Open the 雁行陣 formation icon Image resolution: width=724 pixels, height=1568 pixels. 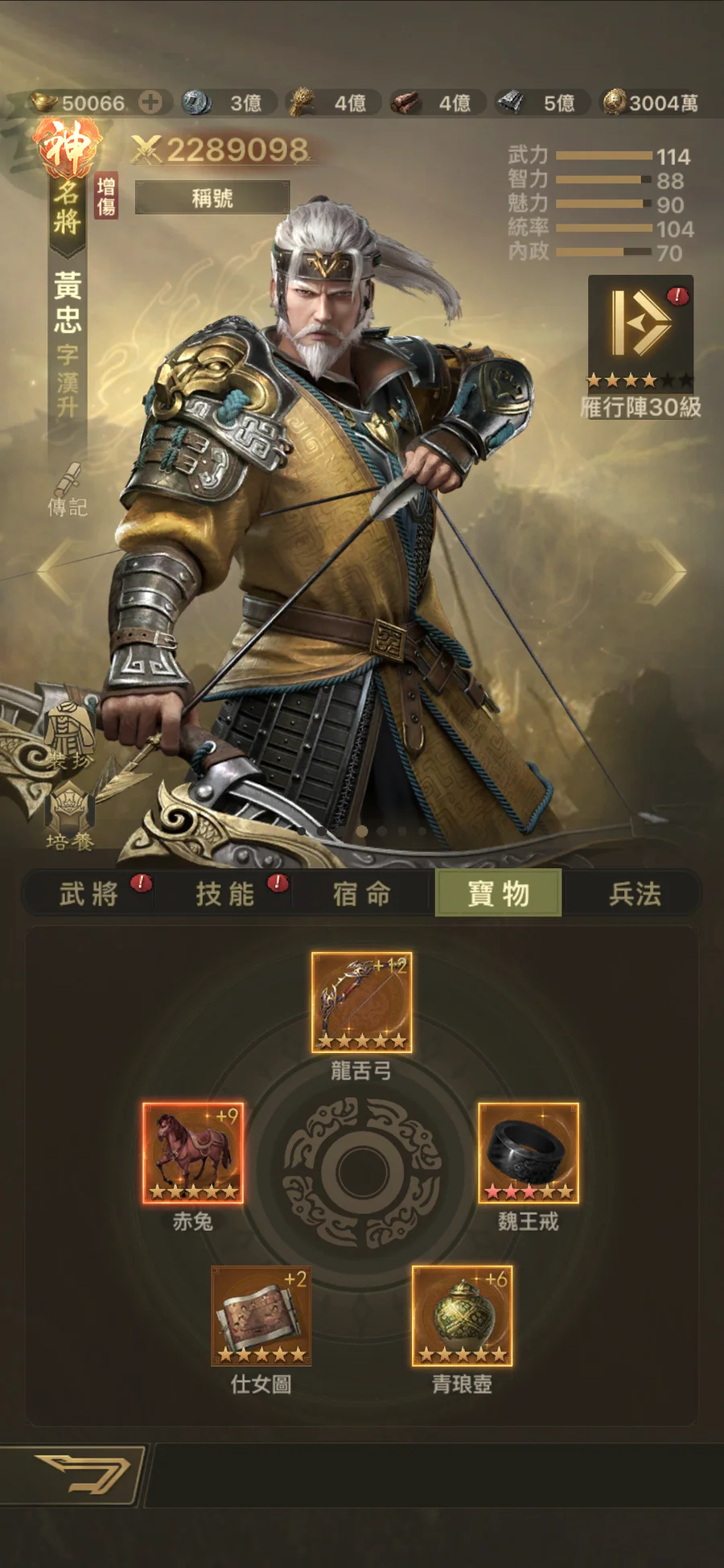pyautogui.click(x=640, y=333)
